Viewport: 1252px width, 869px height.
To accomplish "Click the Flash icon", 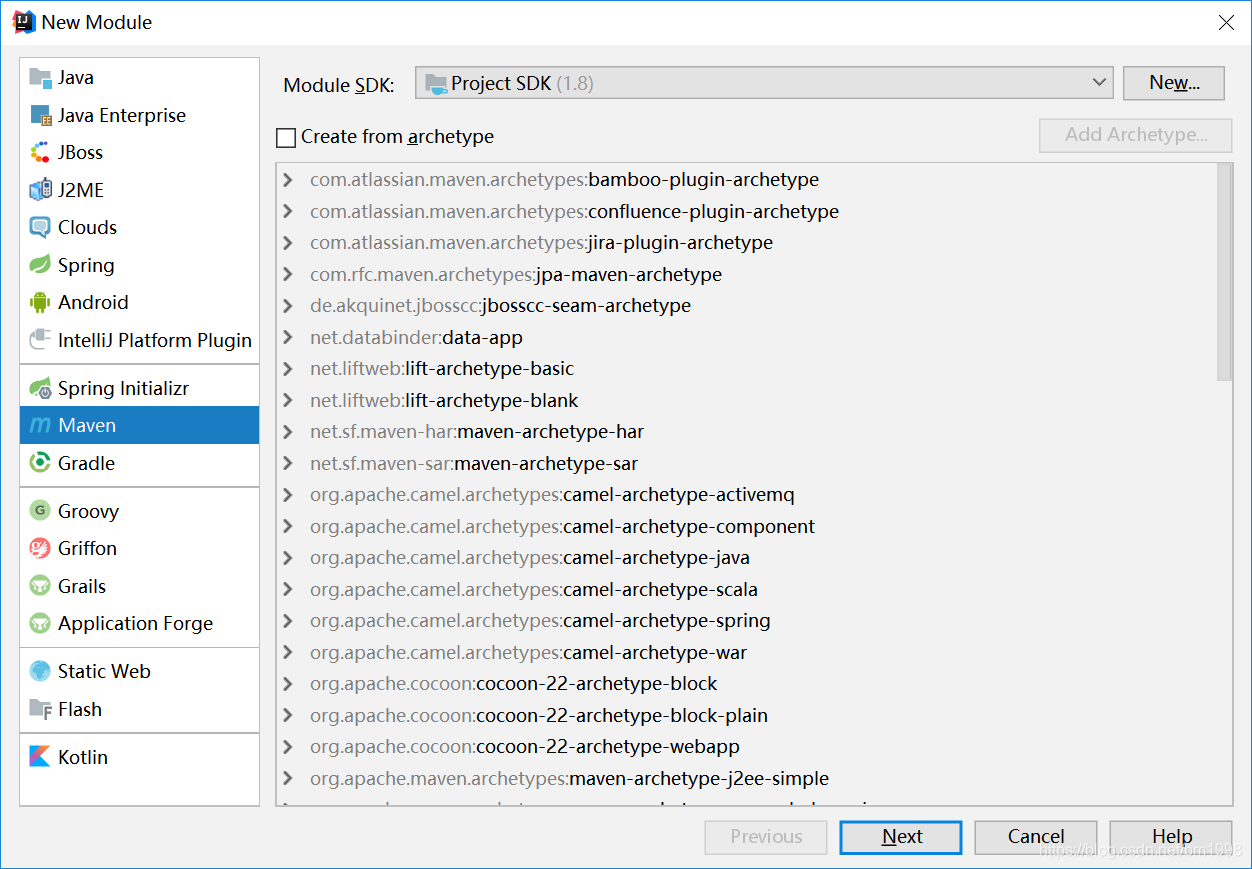I will click(x=40, y=709).
